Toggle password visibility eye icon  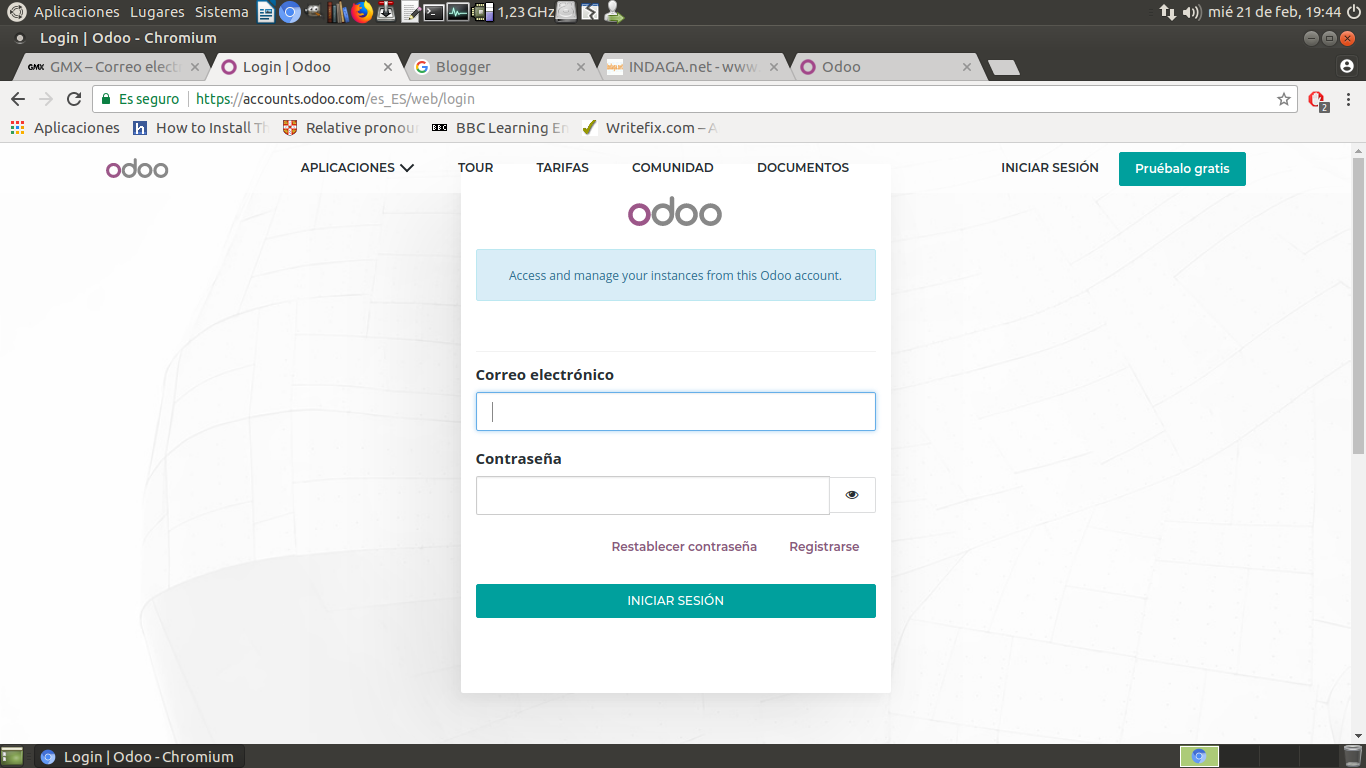[x=852, y=495]
